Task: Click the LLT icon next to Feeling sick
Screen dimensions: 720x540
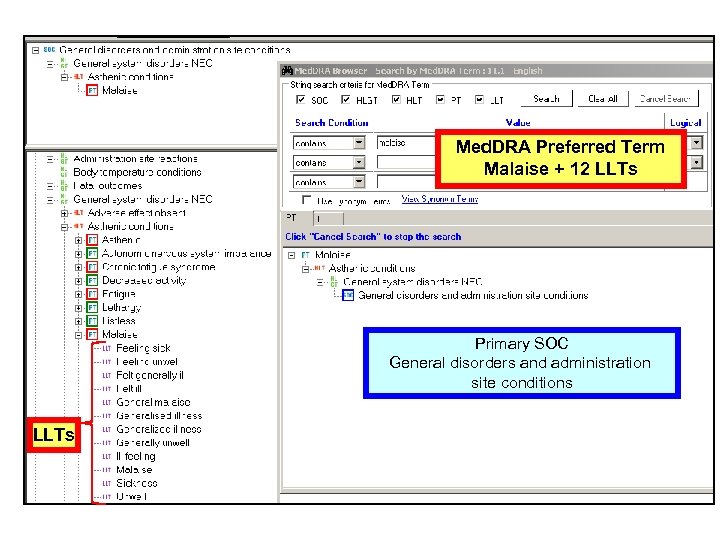Action: pyautogui.click(x=107, y=349)
